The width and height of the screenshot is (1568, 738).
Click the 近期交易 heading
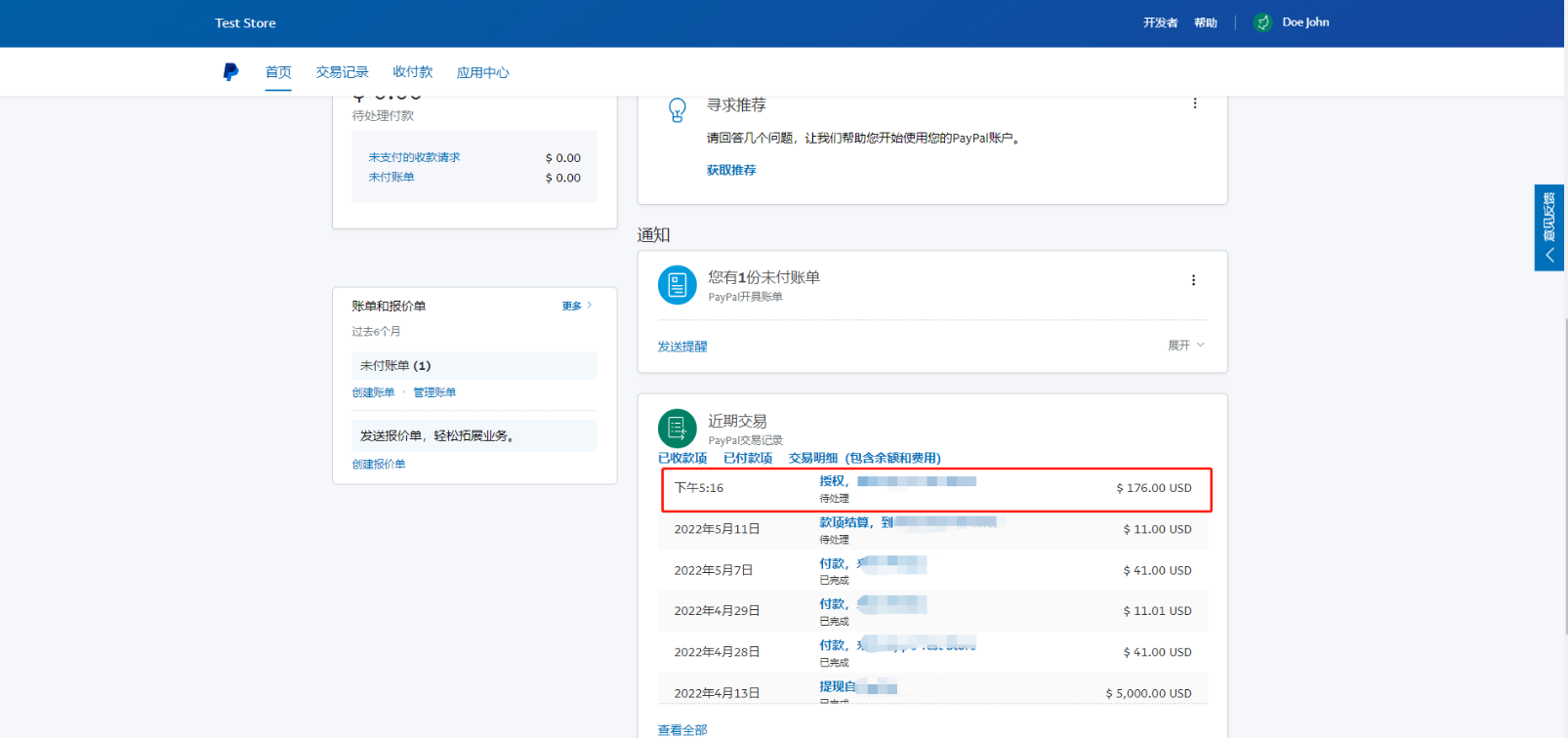[x=737, y=421]
